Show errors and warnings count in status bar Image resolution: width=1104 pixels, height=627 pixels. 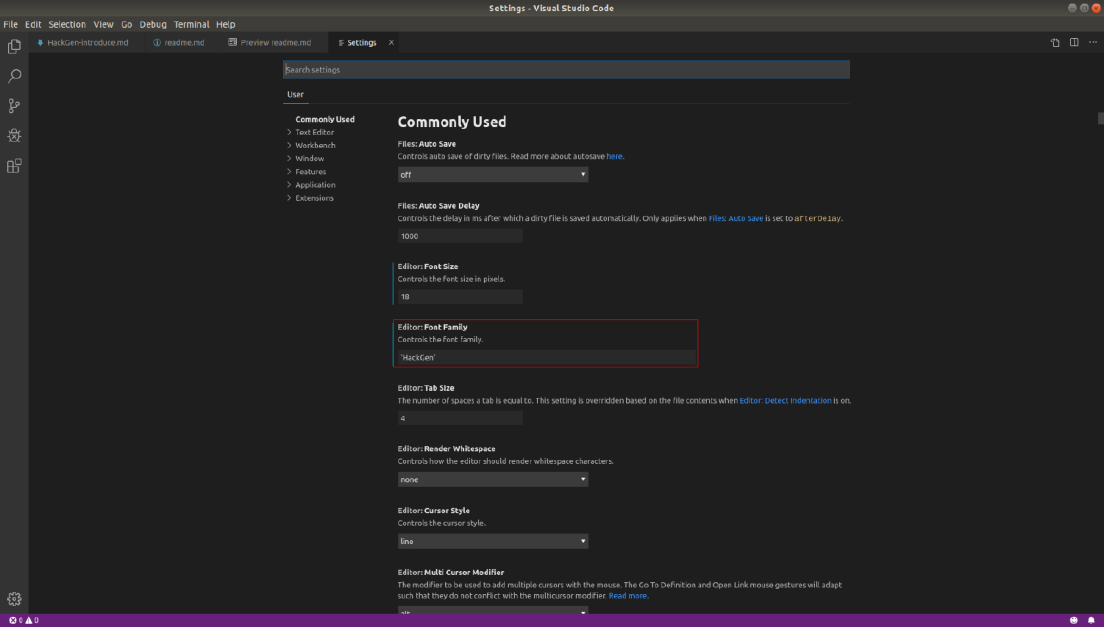point(24,621)
